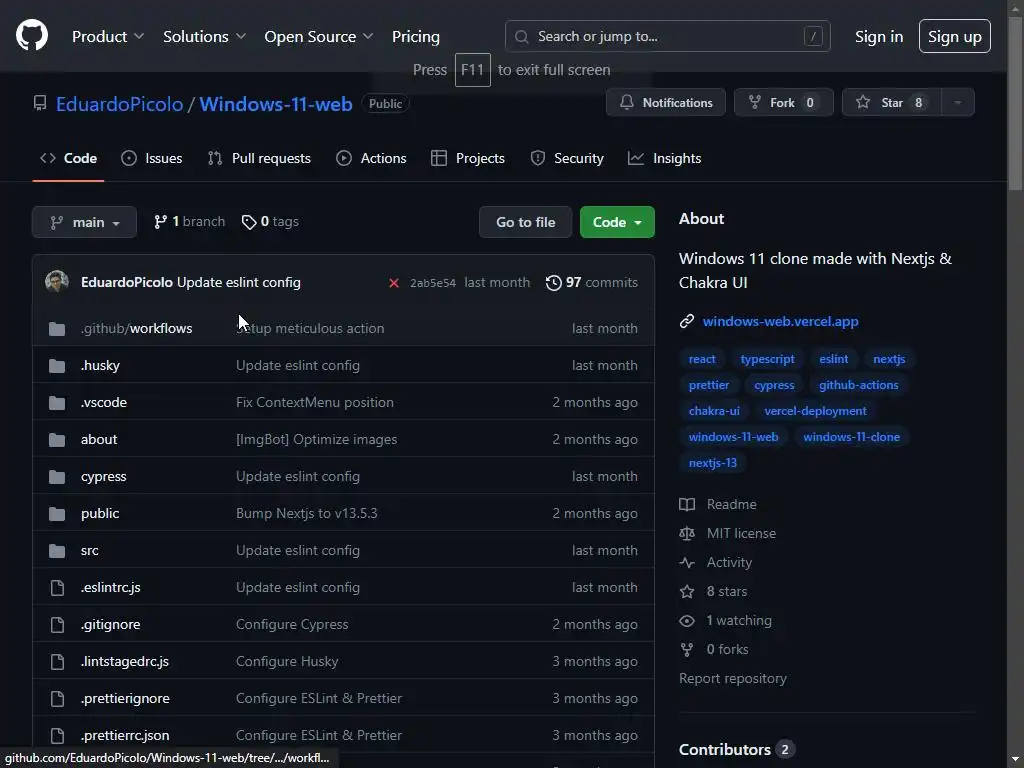
Task: Click the eye icon next to 1 watching
Action: pyautogui.click(x=686, y=620)
